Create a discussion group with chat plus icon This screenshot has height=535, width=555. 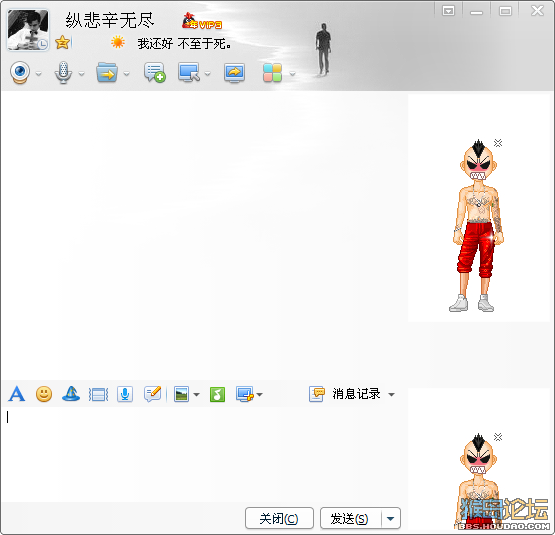(155, 73)
